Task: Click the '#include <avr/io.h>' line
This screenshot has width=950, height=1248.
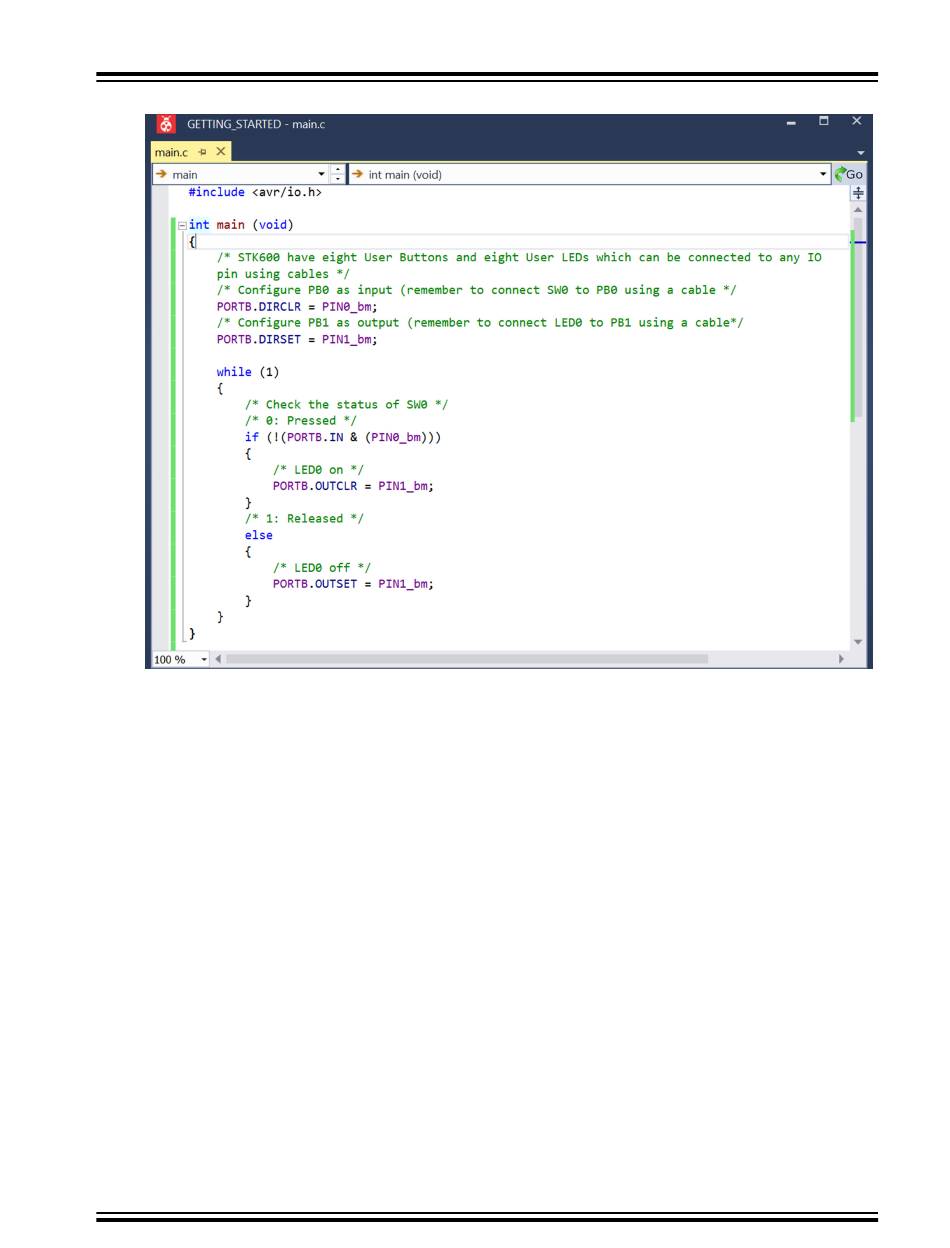Action: 255,192
